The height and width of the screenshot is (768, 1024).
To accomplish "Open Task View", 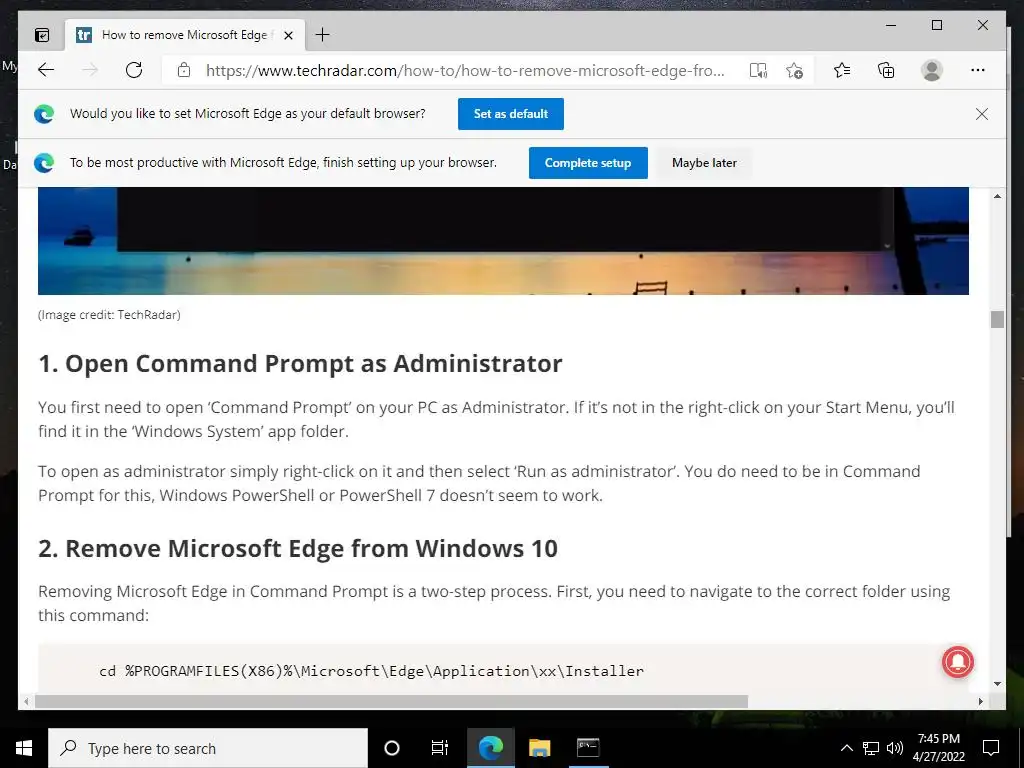I will [x=440, y=748].
